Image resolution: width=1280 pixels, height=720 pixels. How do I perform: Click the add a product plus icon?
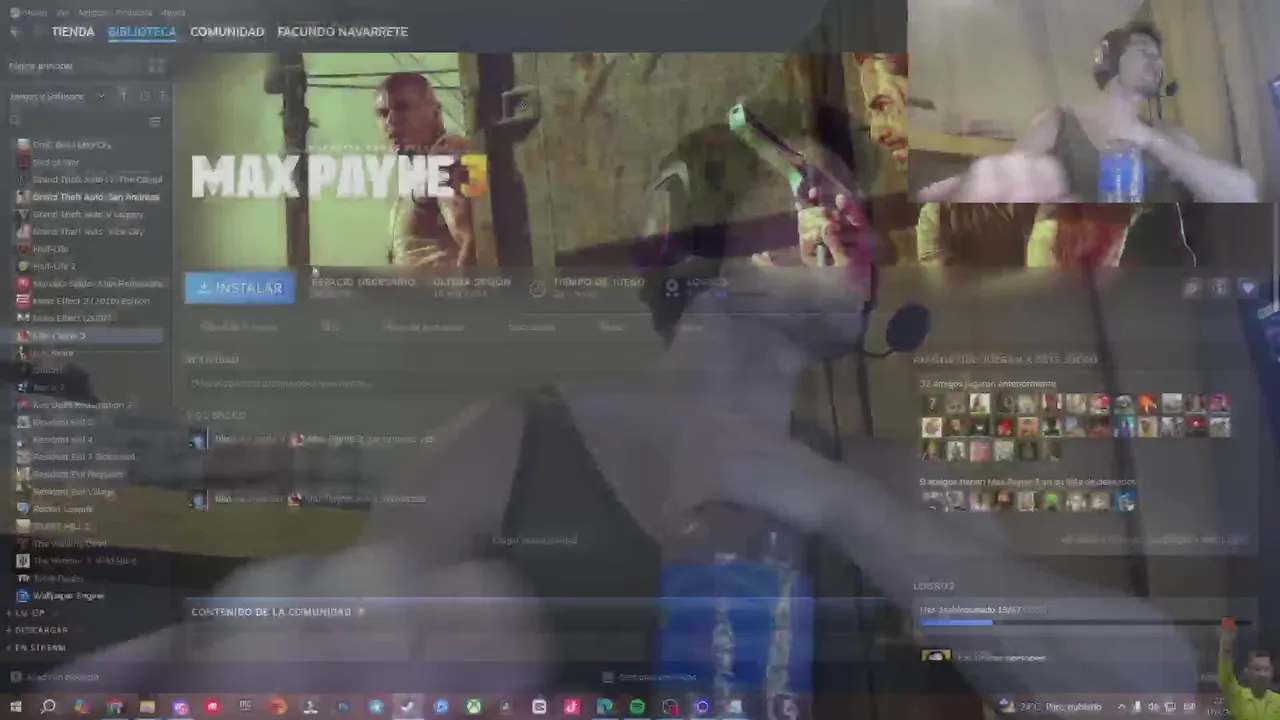tap(16, 677)
